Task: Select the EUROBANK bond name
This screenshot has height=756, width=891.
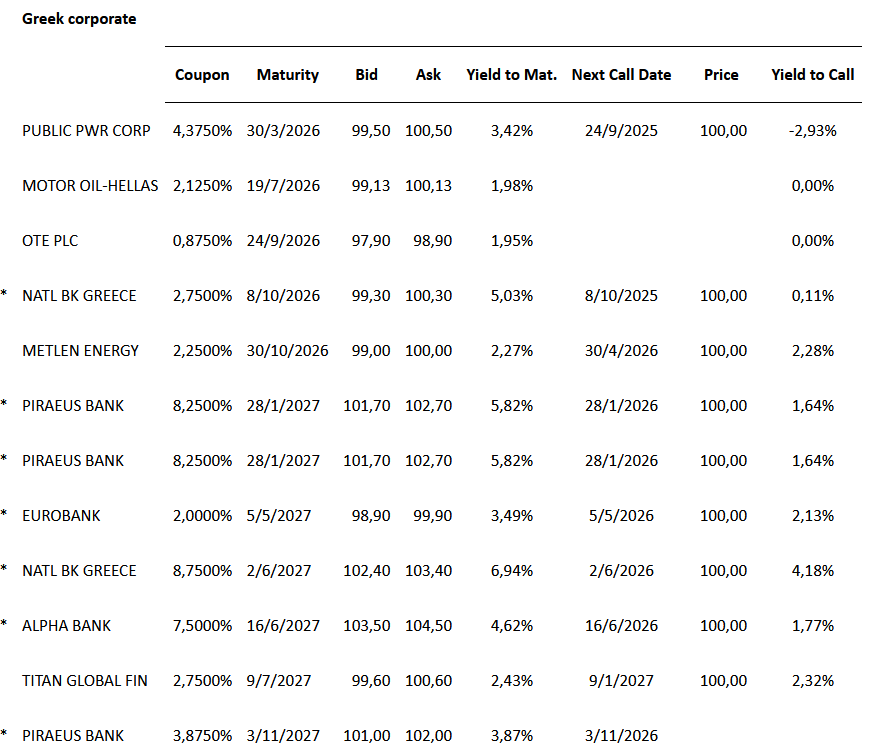Action: (61, 516)
